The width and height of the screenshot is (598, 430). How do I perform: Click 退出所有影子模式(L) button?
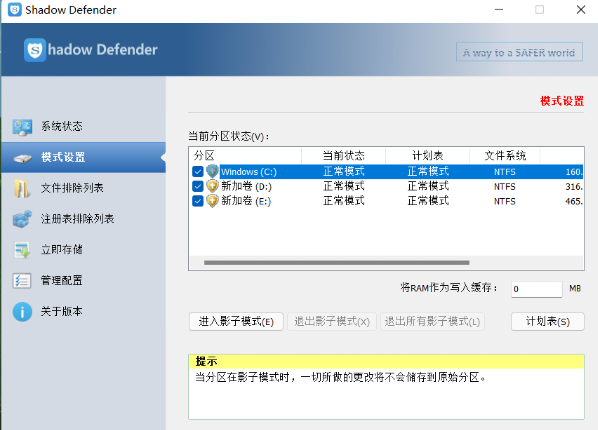tap(432, 322)
